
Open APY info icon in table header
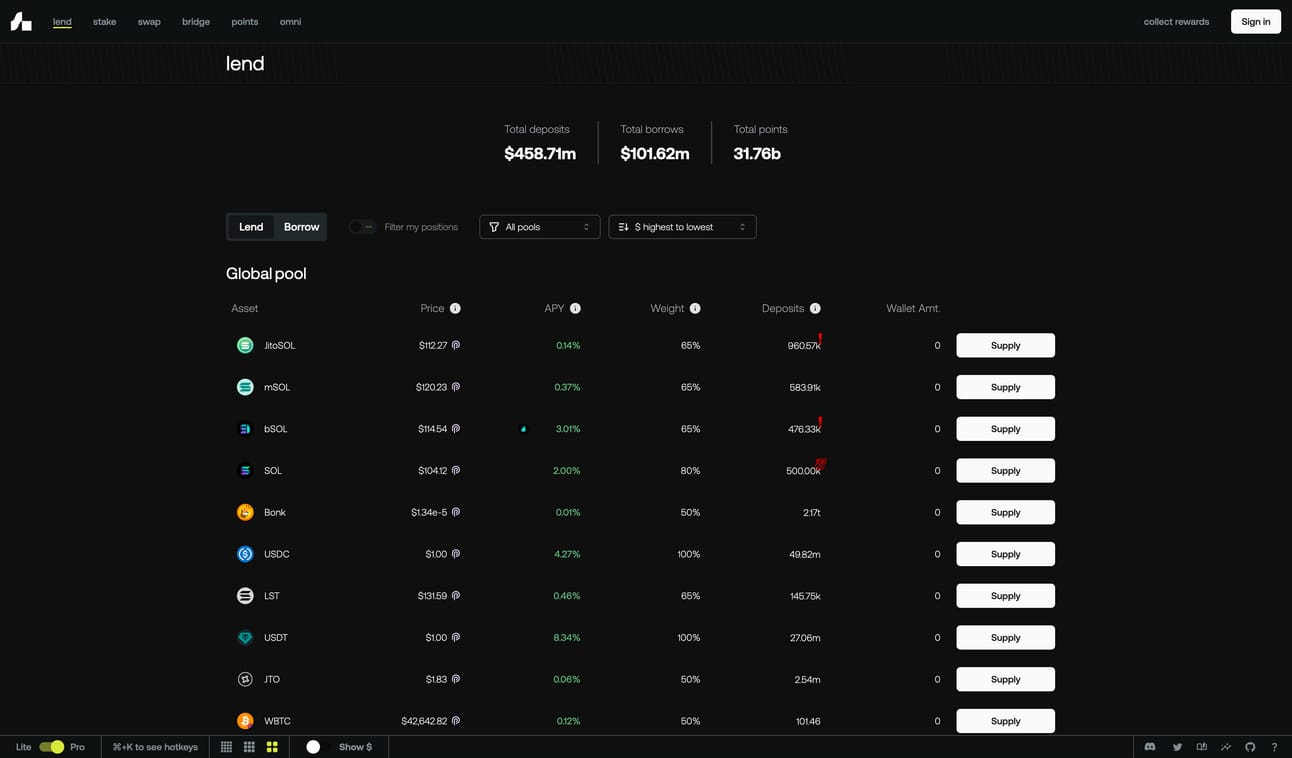[575, 308]
